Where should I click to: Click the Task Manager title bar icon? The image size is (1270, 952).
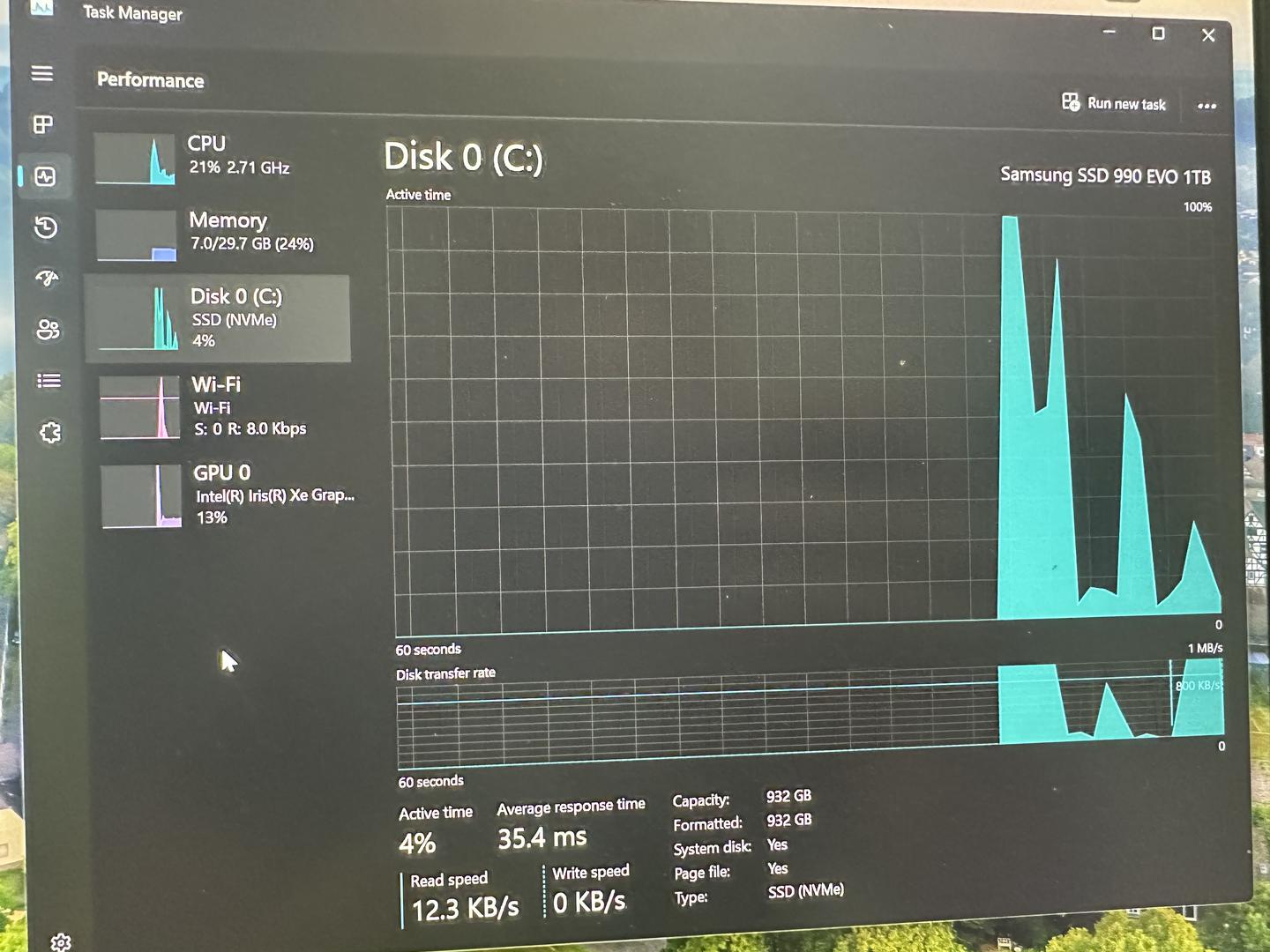tap(41, 8)
